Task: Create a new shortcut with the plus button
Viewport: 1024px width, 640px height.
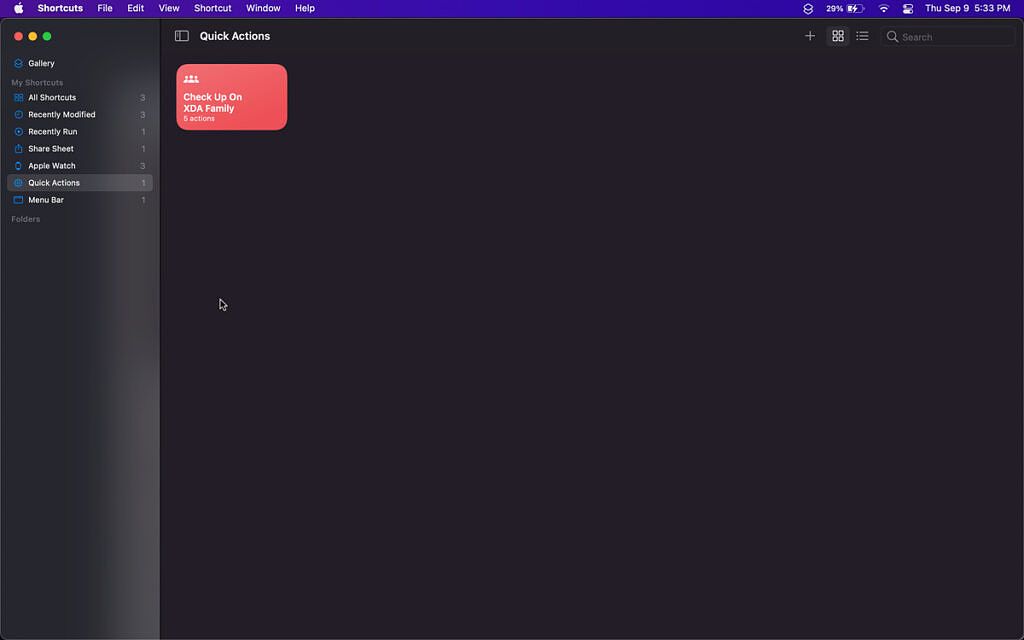Action: (810, 35)
